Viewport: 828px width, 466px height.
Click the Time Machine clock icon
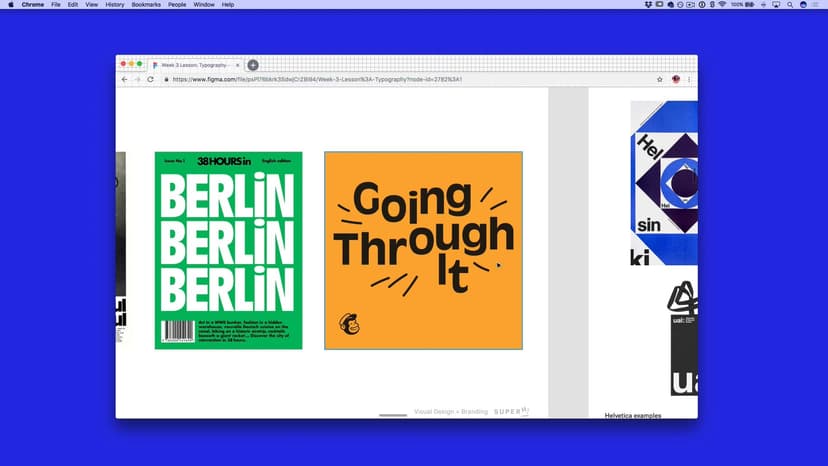tap(680, 5)
